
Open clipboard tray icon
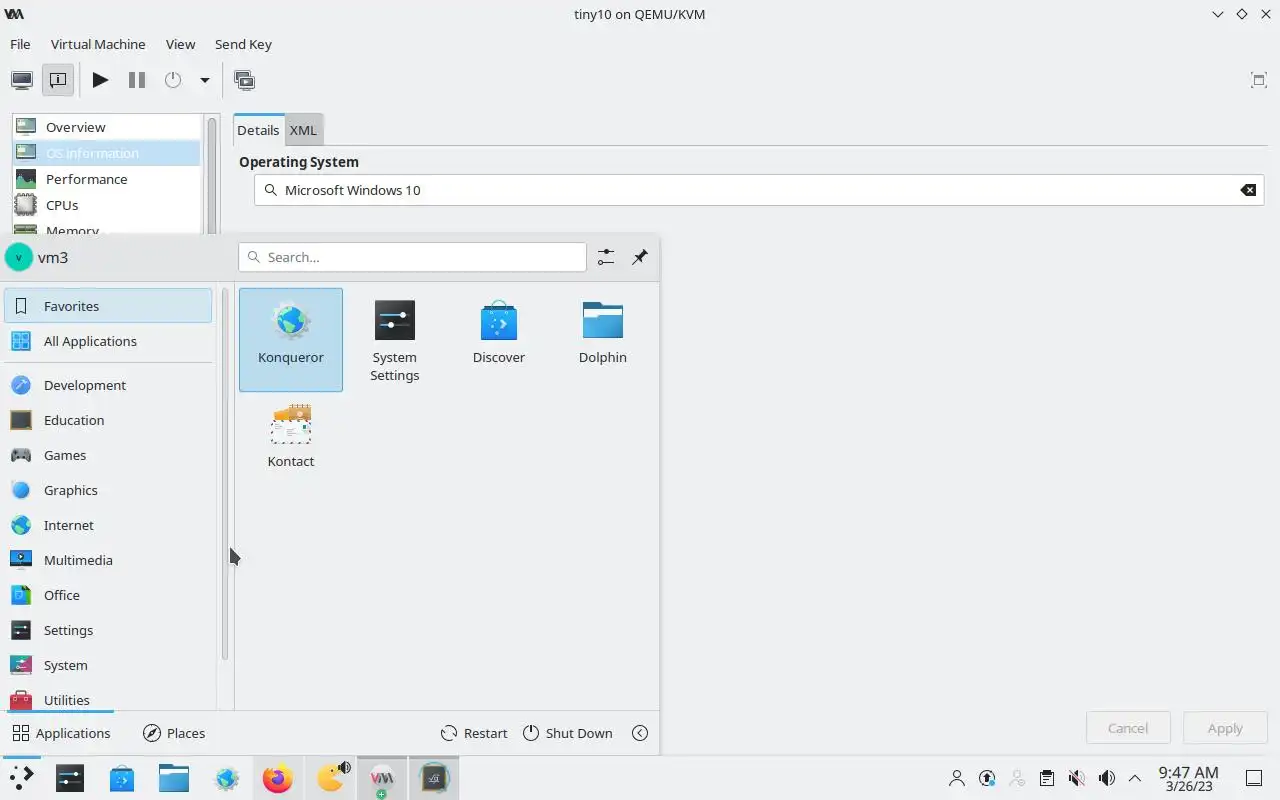click(1047, 778)
